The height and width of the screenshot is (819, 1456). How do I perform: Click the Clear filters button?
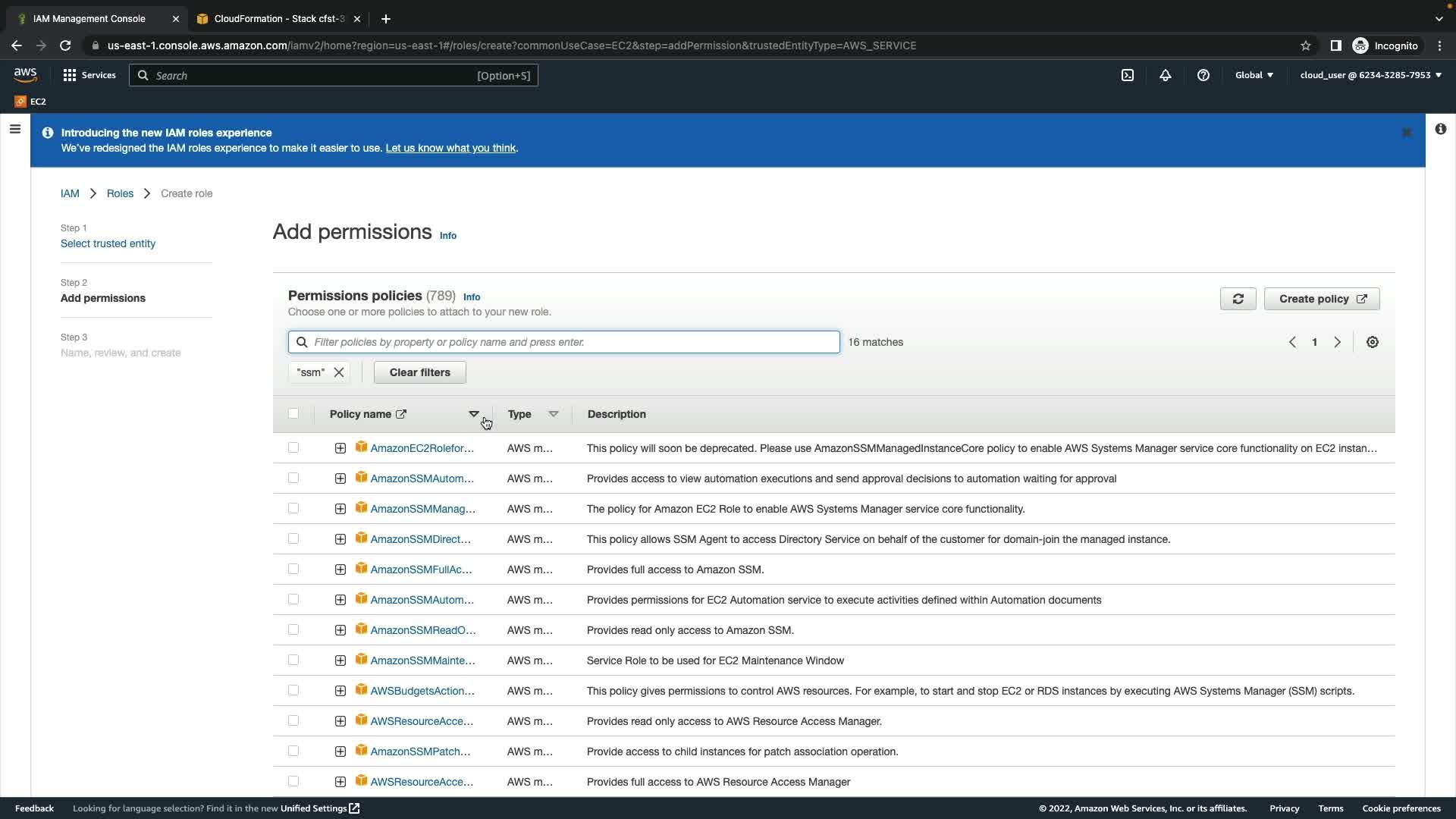419,372
